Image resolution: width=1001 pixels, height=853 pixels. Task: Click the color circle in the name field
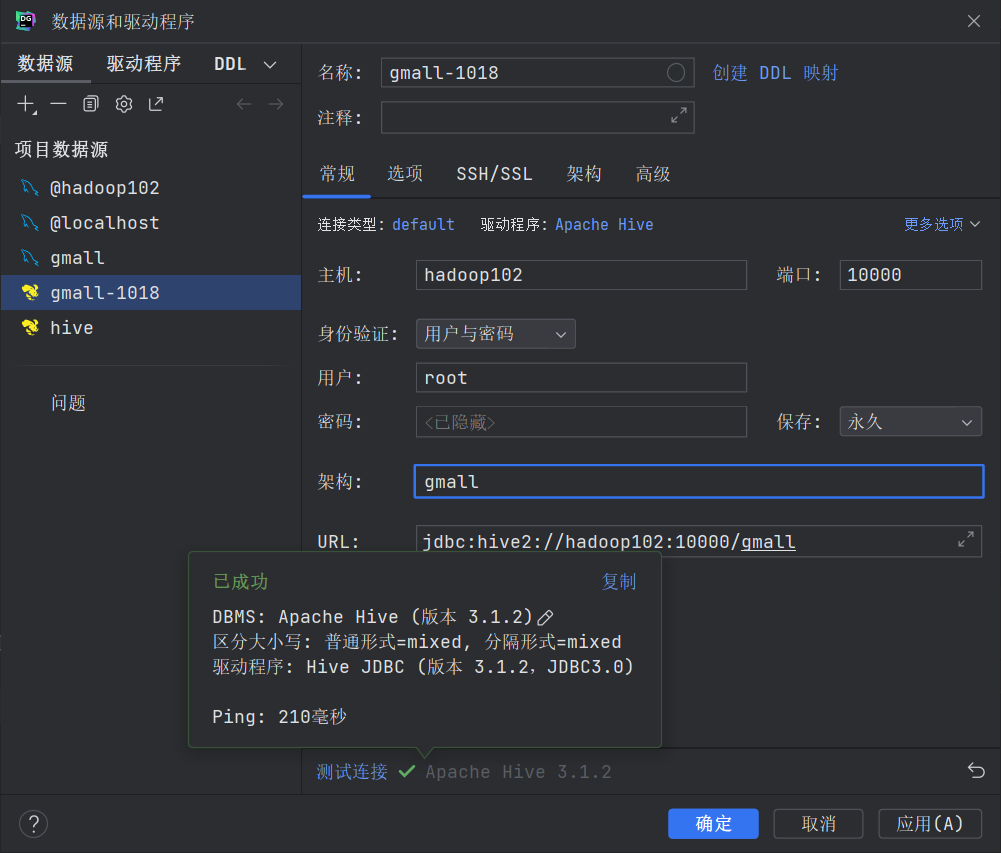[676, 73]
